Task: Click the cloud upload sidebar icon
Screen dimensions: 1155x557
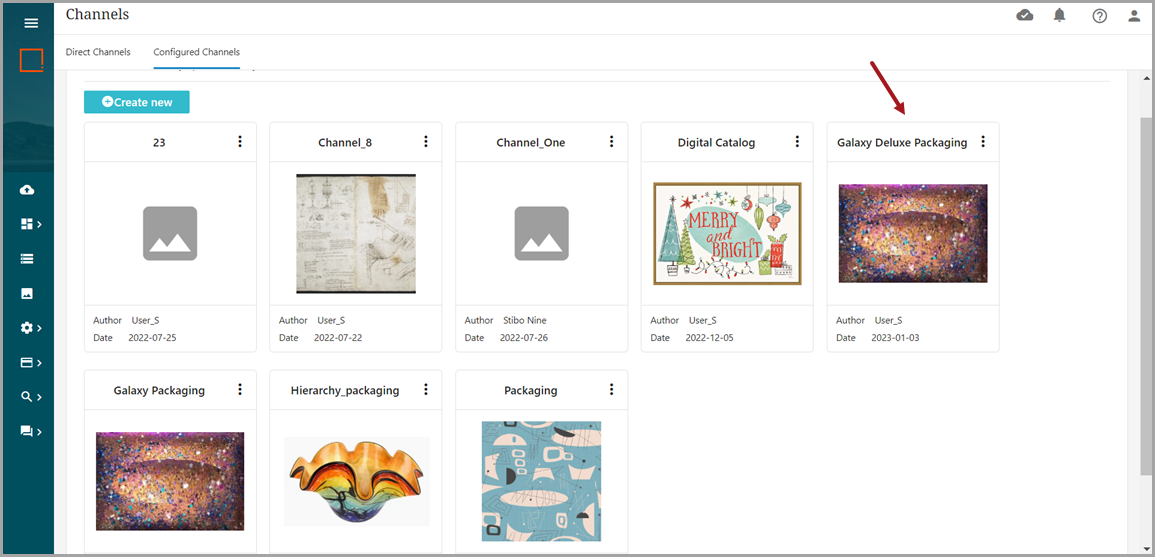Action: tap(27, 190)
